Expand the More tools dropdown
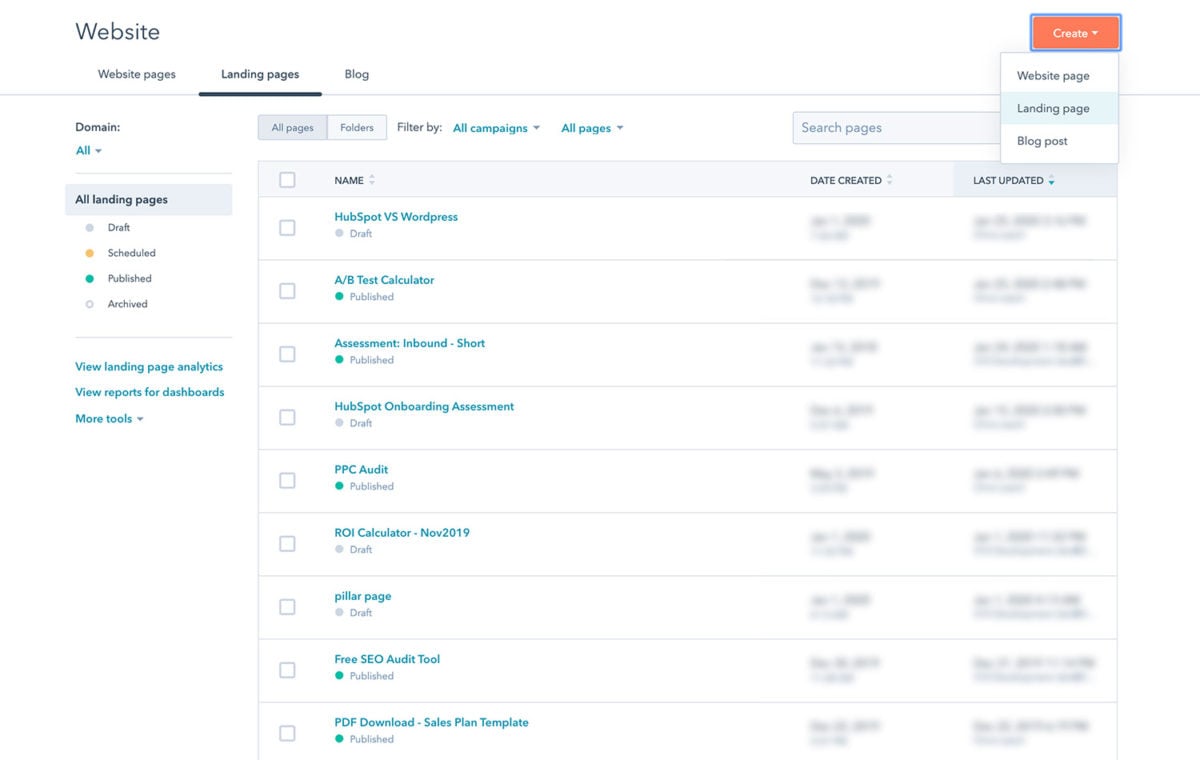 tap(109, 419)
